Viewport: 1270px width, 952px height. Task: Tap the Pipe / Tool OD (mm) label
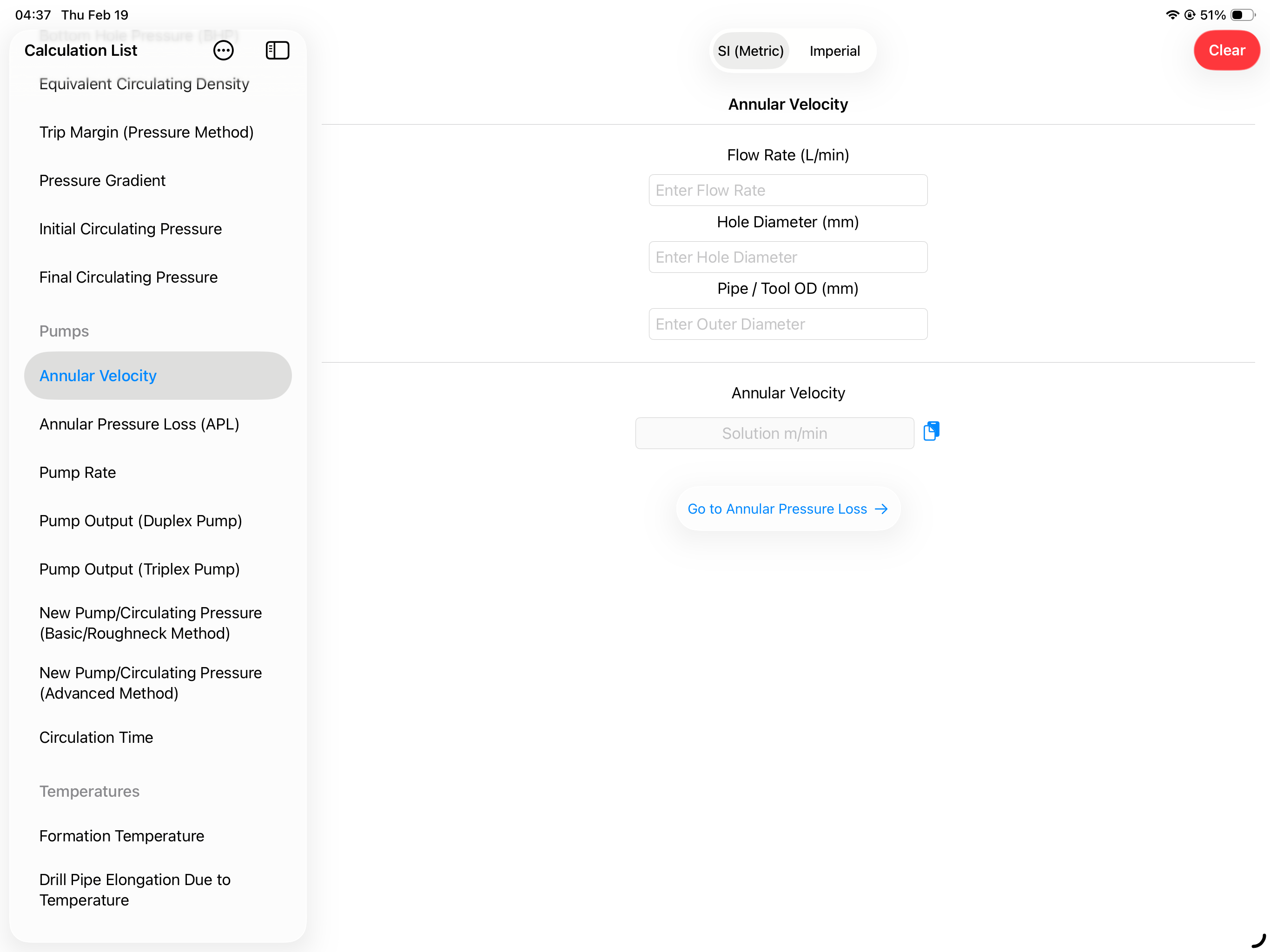[788, 288]
